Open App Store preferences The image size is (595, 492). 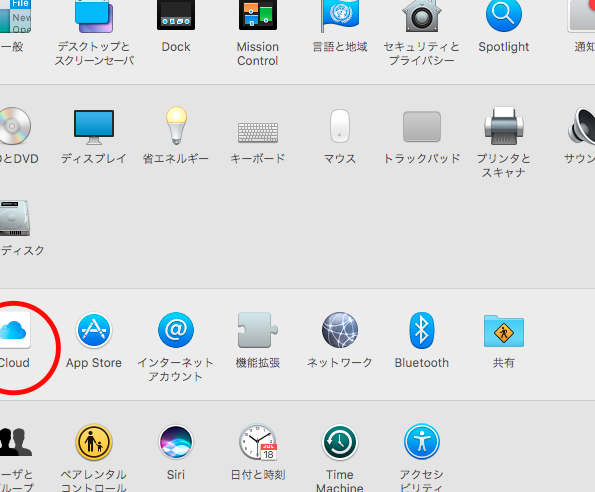(94, 330)
